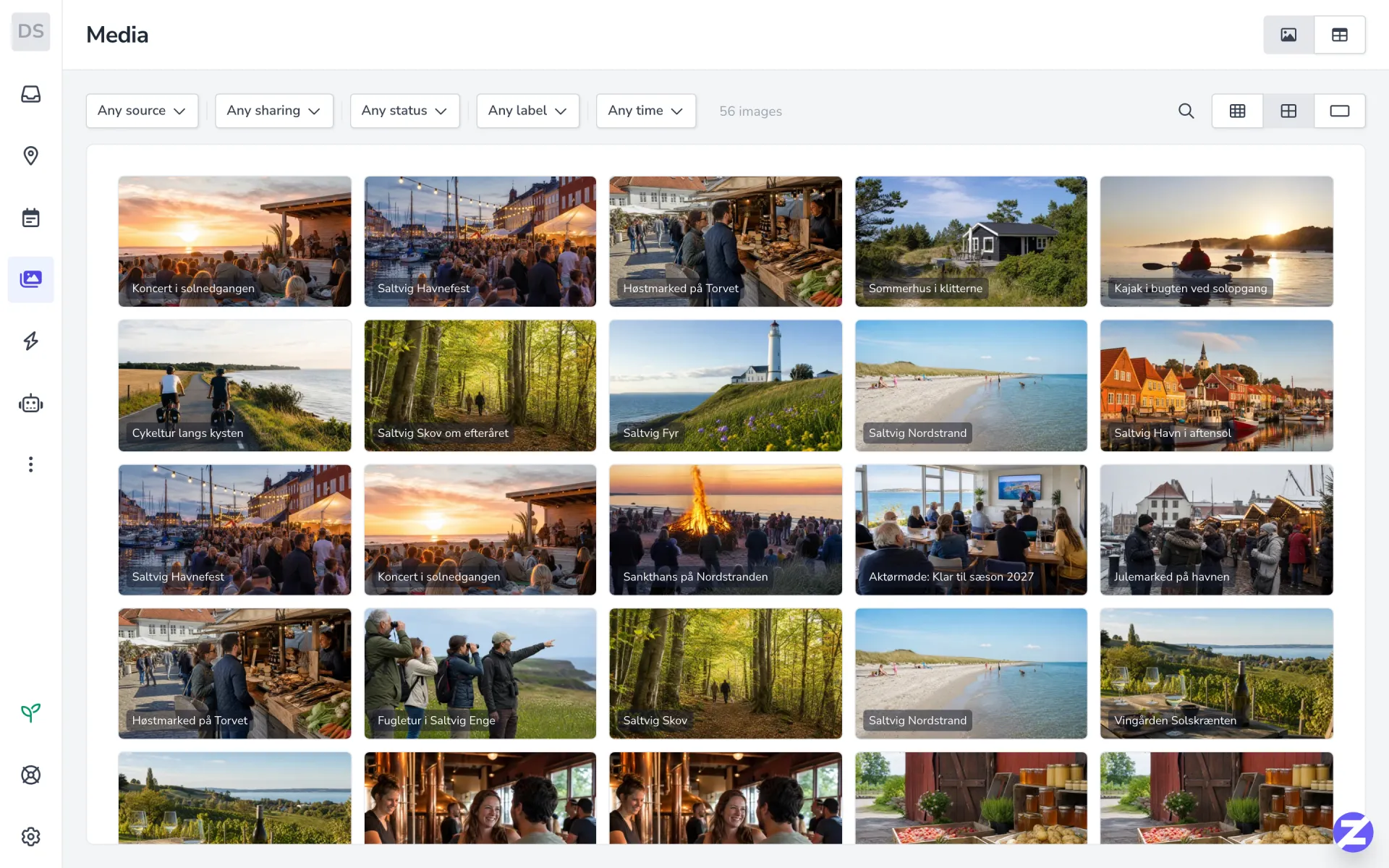
Task: Open the Any sharing filter dropdown
Action: [274, 111]
